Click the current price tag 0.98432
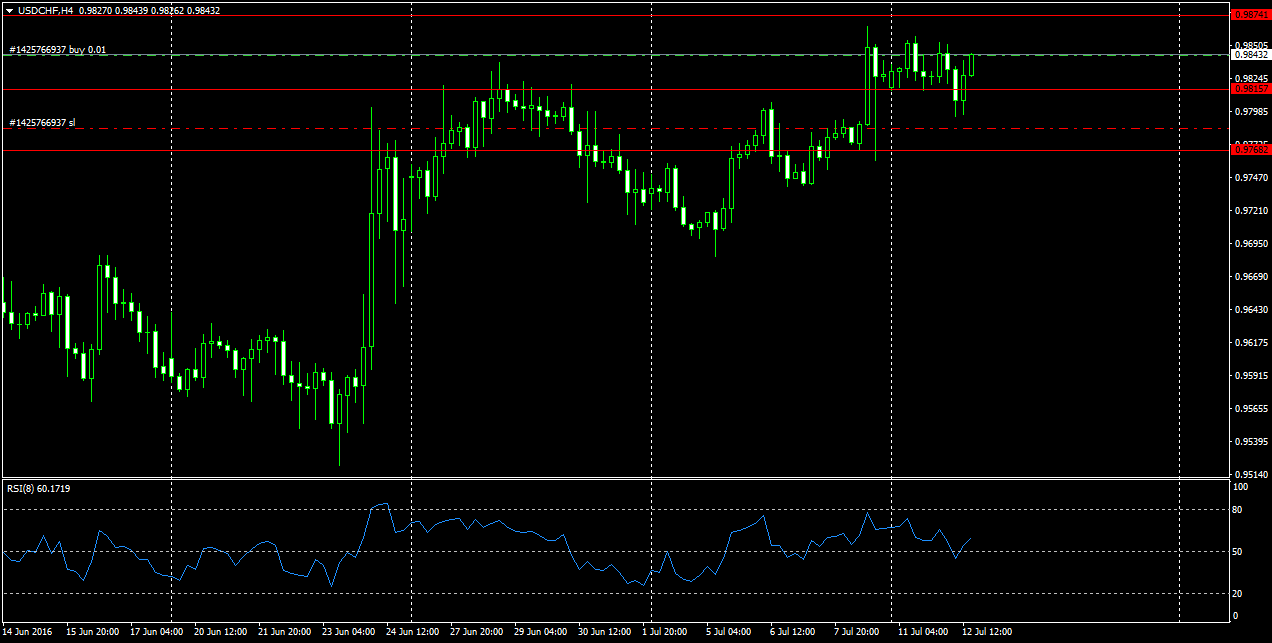1272x643 pixels. [x=1250, y=55]
